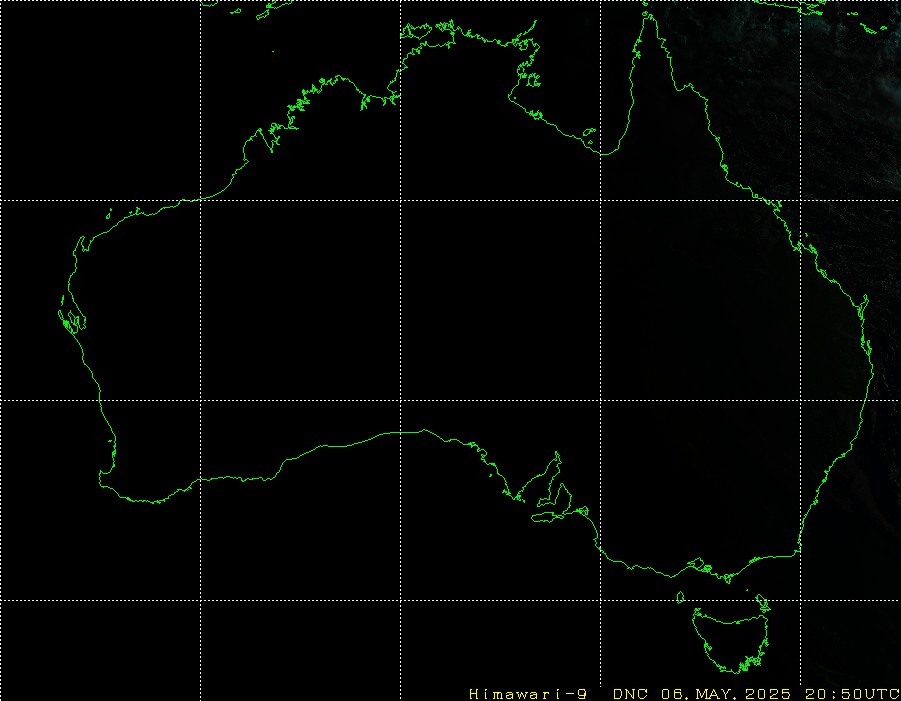Viewport: 901px width, 701px height.
Task: Click the "DNC" product code text
Action: click(x=630, y=694)
